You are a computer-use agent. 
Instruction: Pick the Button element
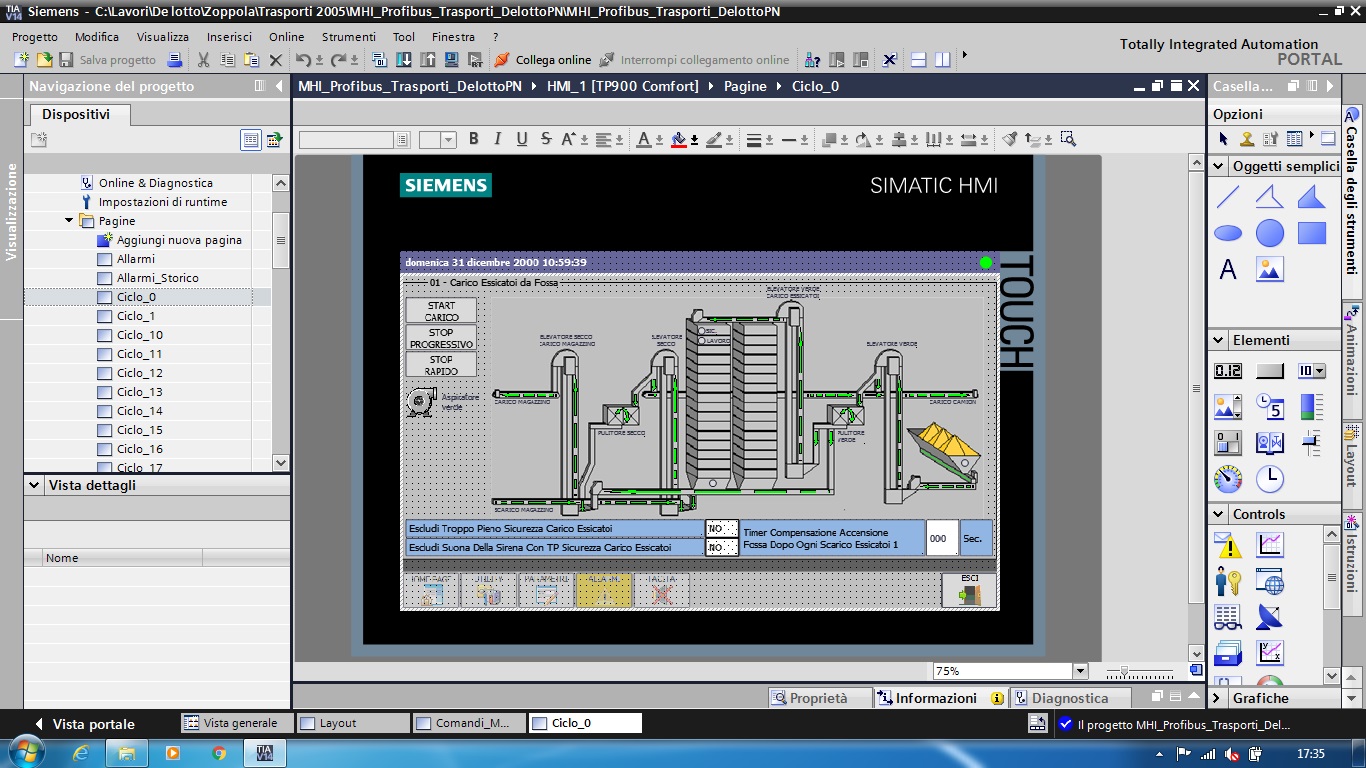tap(1270, 371)
